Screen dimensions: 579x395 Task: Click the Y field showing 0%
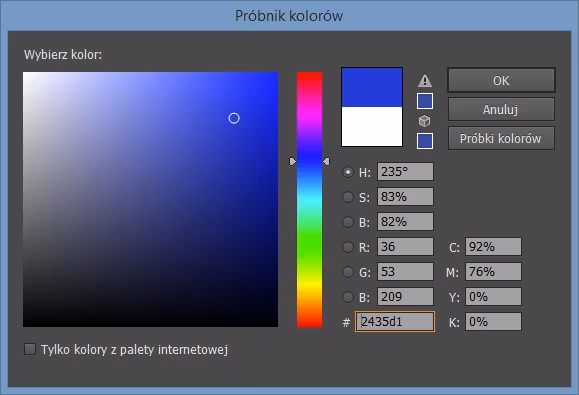[493, 297]
